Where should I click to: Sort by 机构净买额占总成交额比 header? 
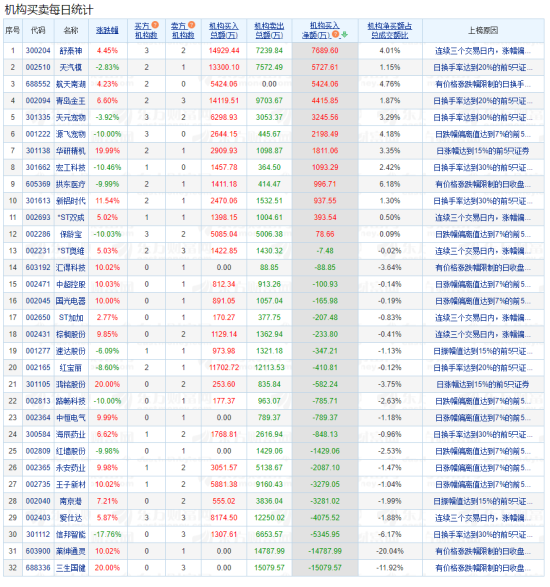(389, 30)
